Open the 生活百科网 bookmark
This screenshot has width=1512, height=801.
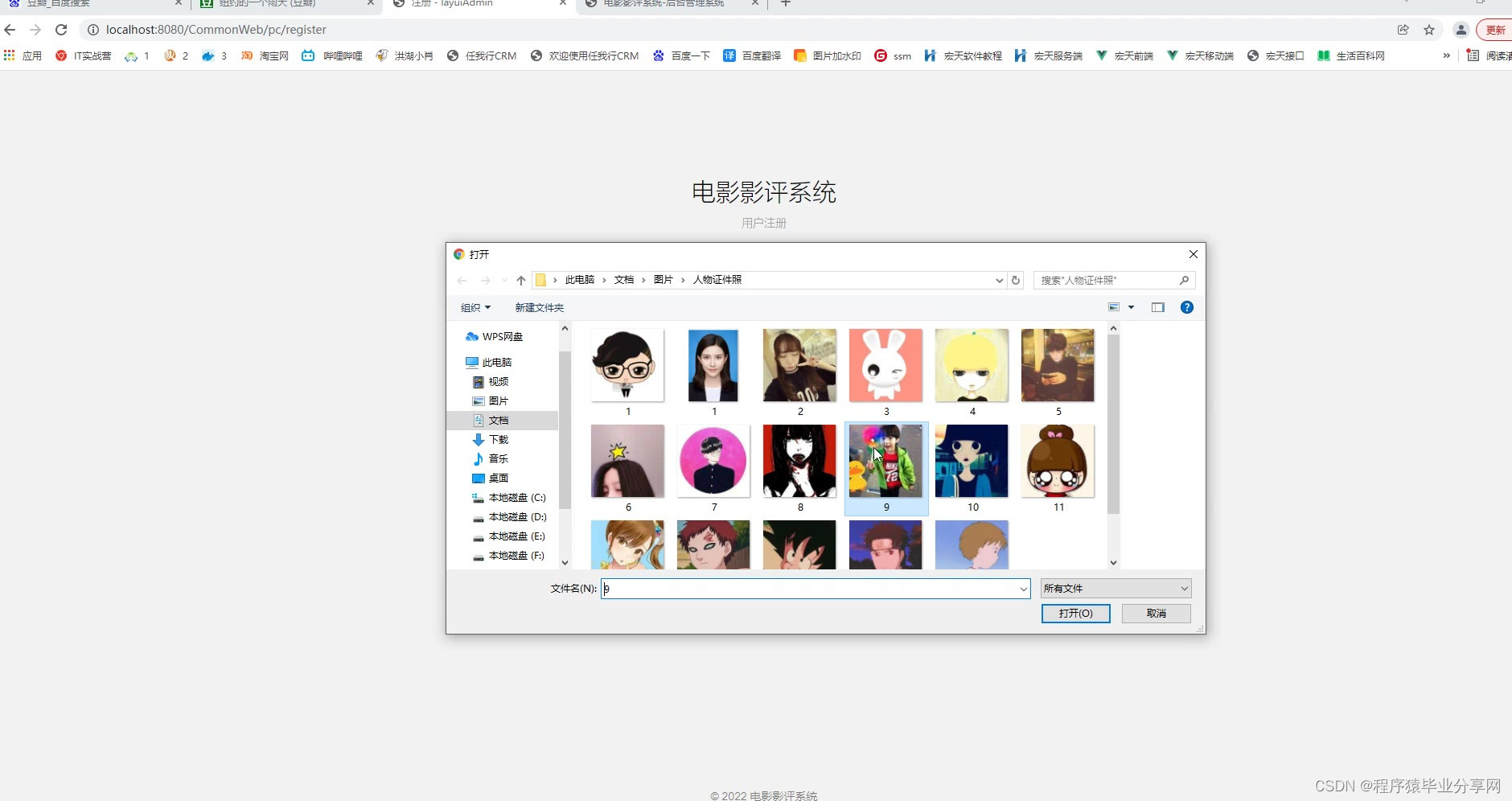[x=1351, y=55]
